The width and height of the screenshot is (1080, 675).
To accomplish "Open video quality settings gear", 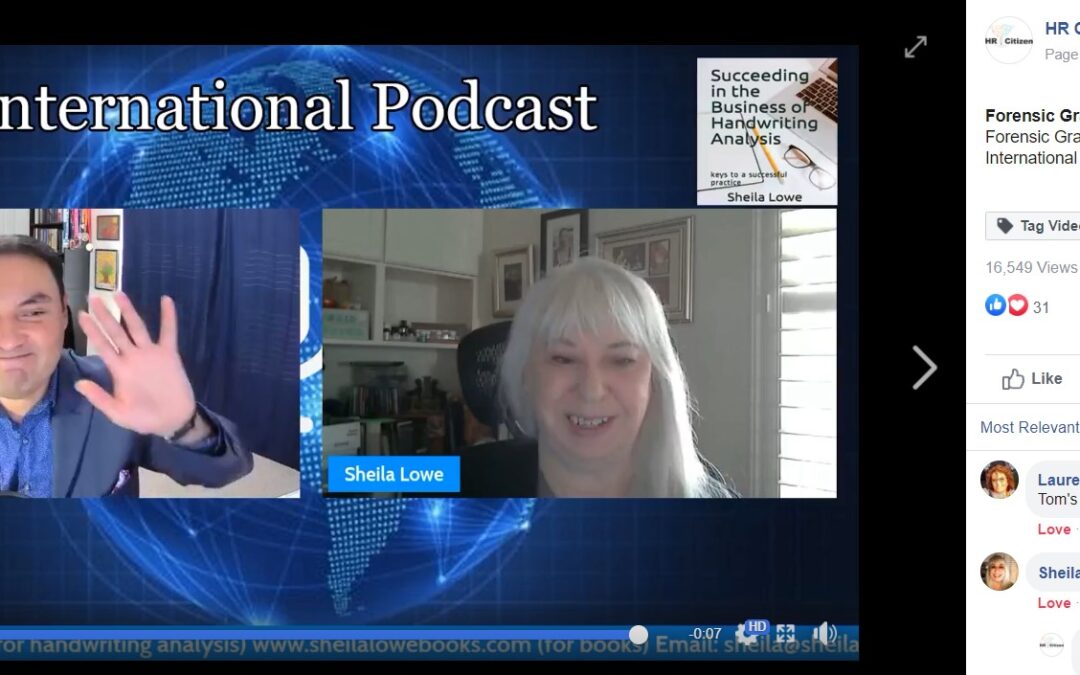I will coord(747,633).
